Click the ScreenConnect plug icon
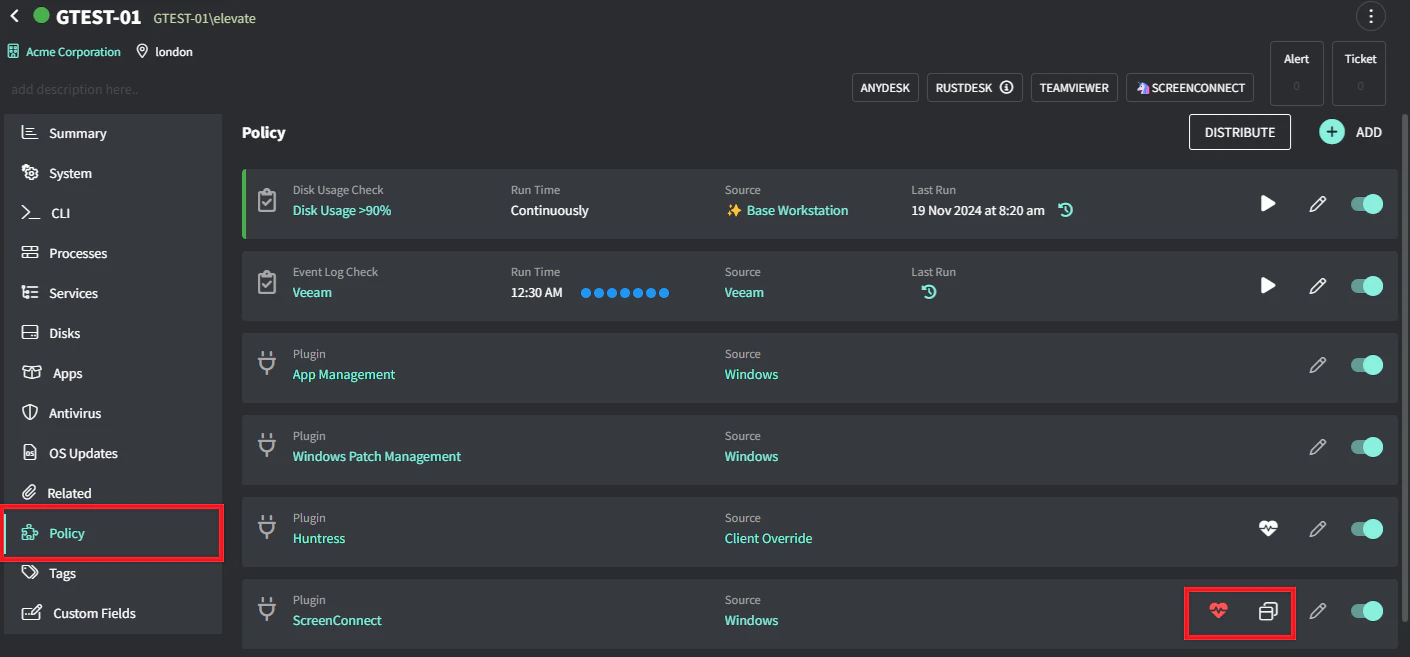The height and width of the screenshot is (657, 1410). pos(267,610)
